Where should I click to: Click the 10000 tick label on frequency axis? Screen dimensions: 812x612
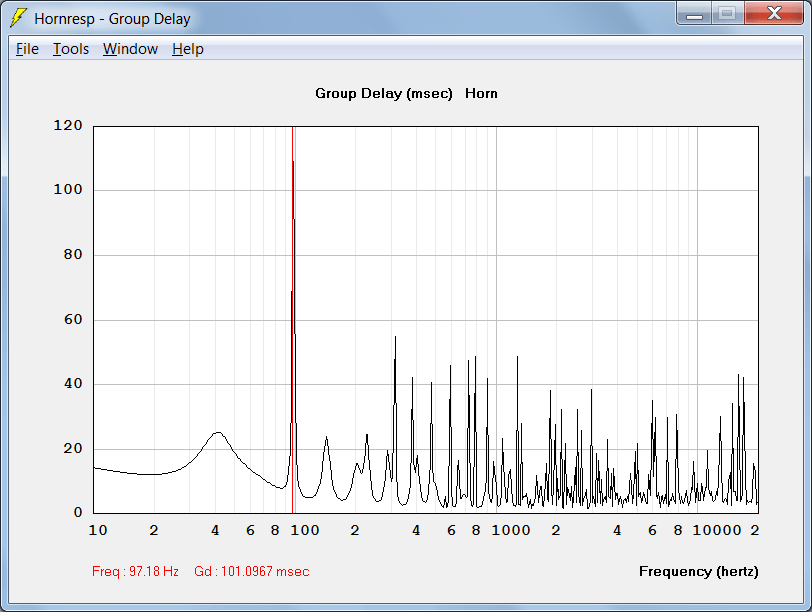tap(717, 530)
